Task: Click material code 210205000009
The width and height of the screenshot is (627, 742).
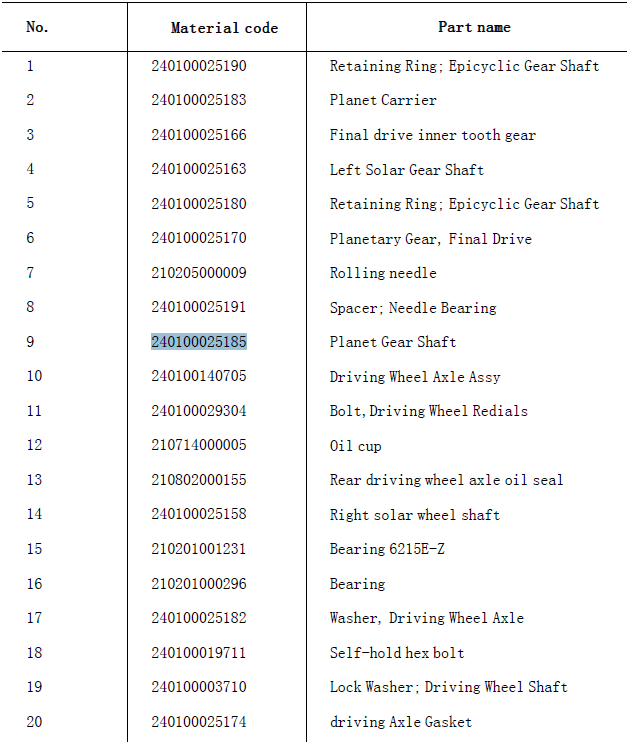Action: coord(199,273)
